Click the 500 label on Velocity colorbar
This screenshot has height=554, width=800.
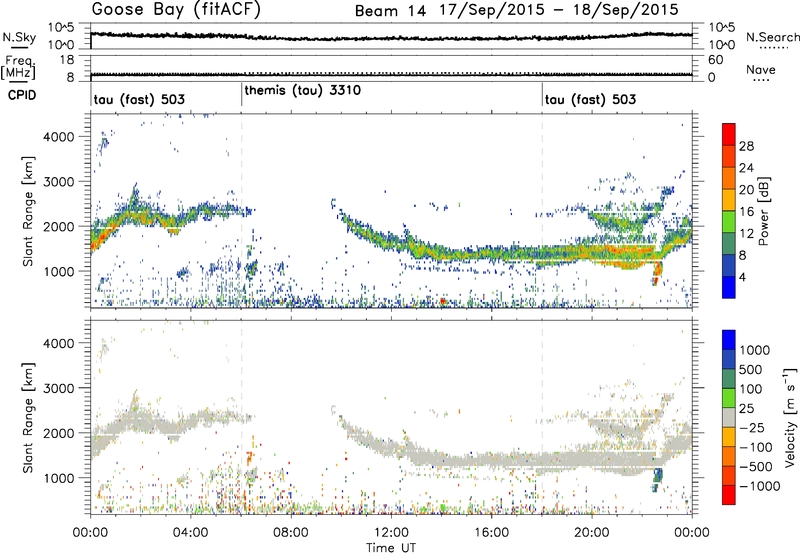tap(751, 370)
